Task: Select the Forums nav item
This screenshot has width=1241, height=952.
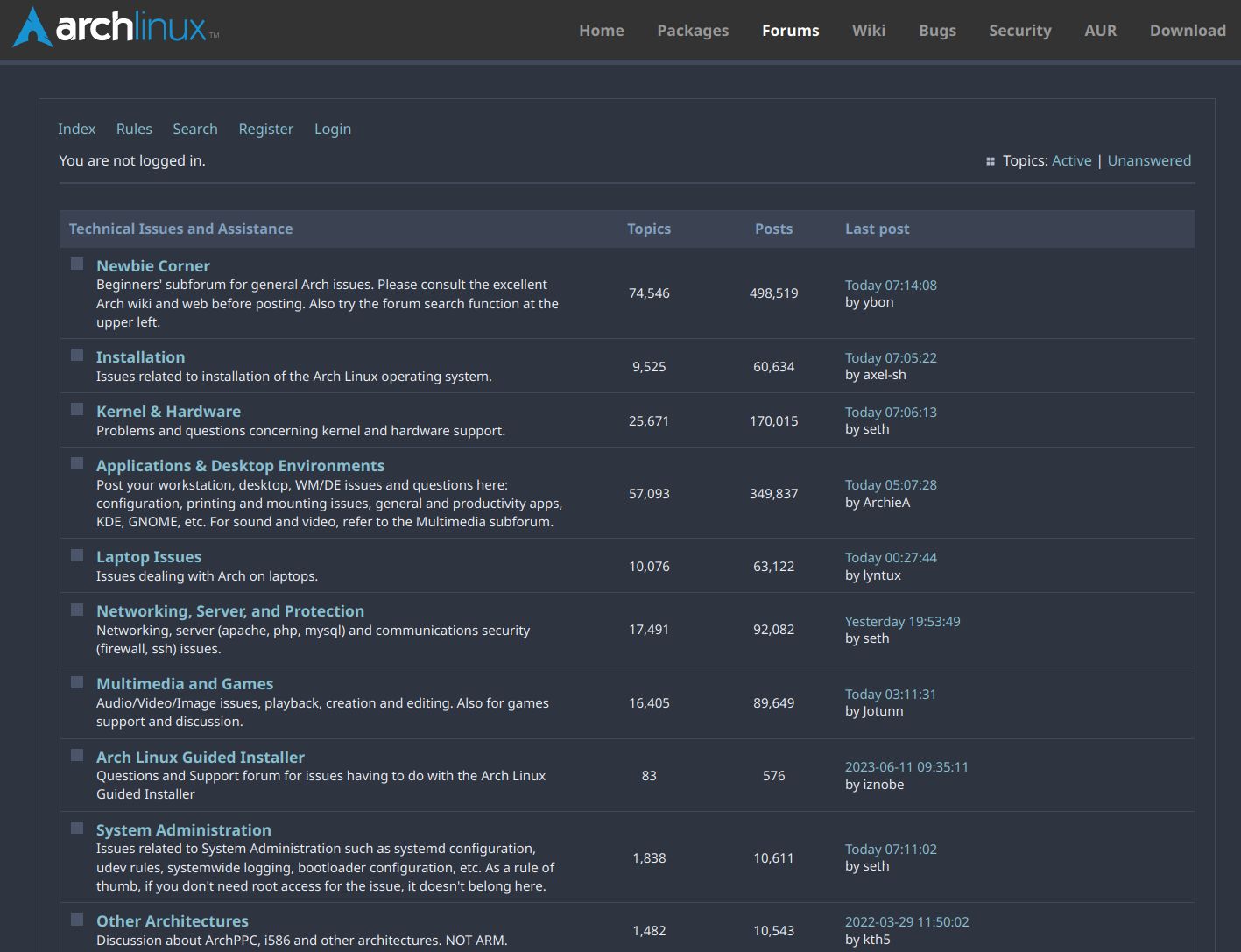Action: [x=791, y=31]
